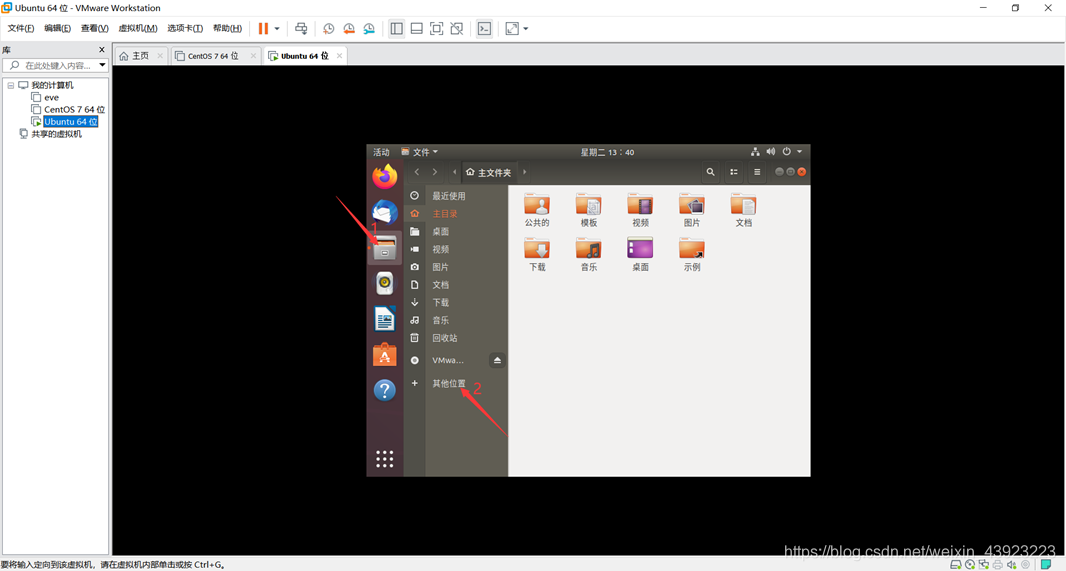The width and height of the screenshot is (1066, 571).
Task: Click the message log note icon
Action: coord(1046,564)
